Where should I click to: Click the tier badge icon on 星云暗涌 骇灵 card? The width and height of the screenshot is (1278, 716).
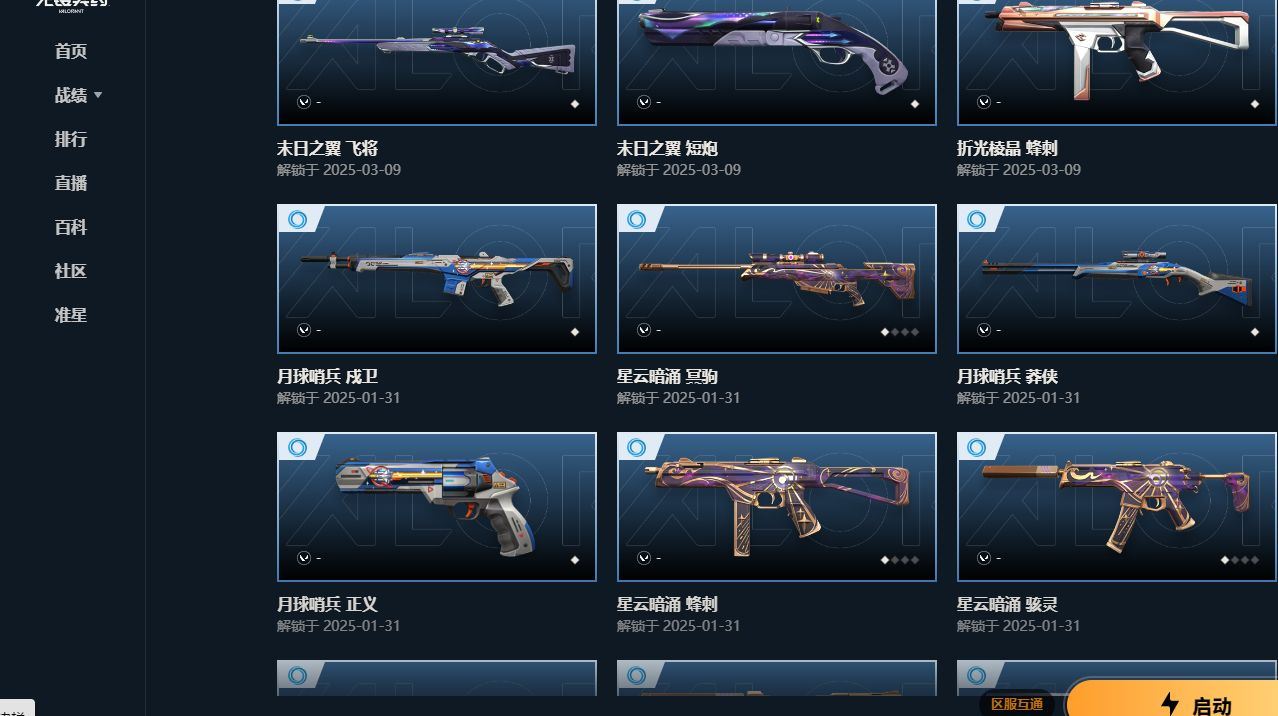point(977,447)
